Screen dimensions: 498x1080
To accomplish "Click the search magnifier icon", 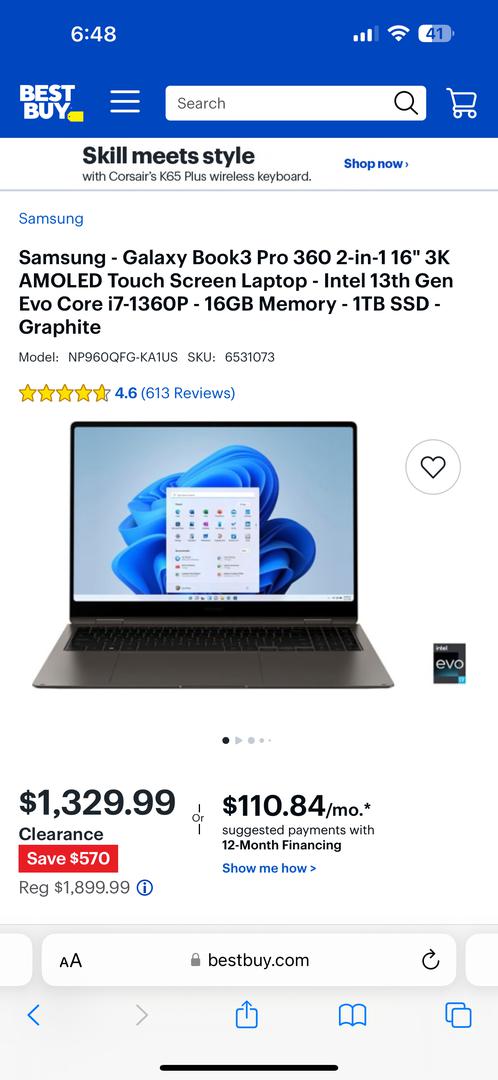I will click(406, 103).
